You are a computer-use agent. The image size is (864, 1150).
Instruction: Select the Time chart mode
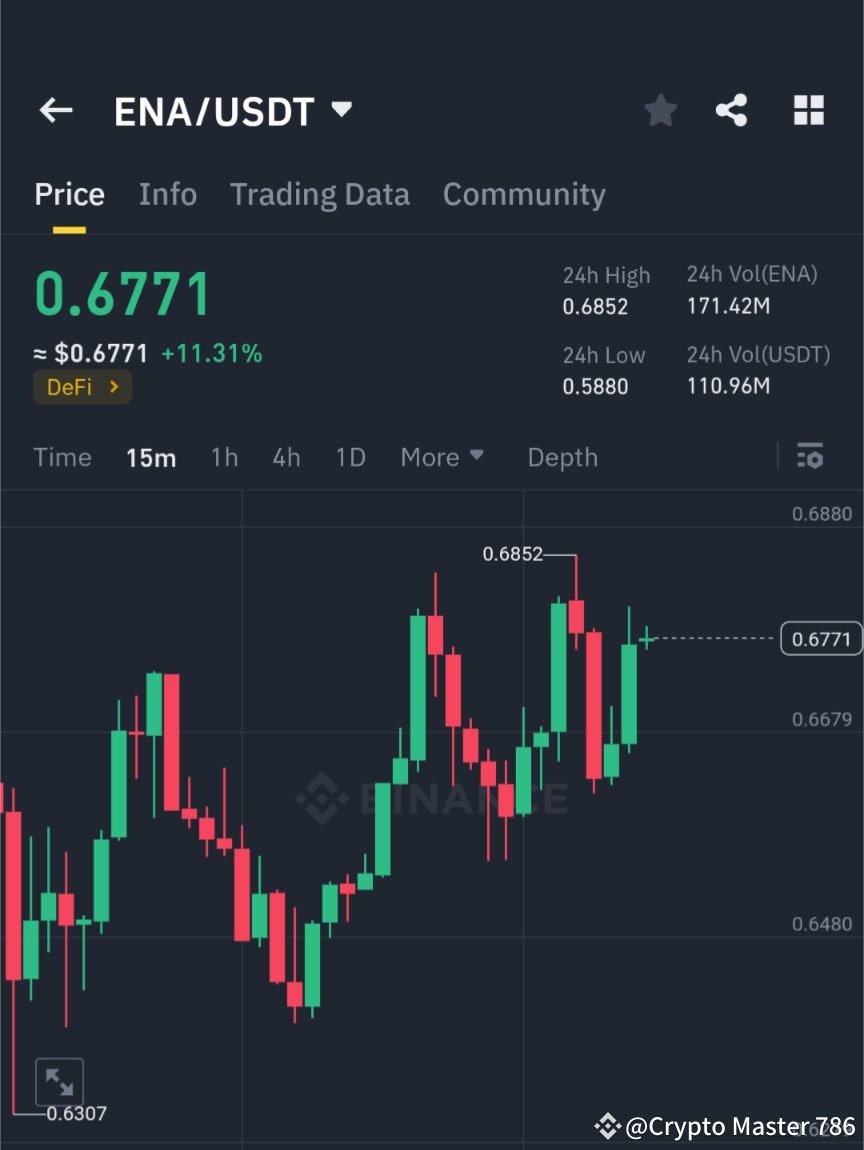click(62, 457)
